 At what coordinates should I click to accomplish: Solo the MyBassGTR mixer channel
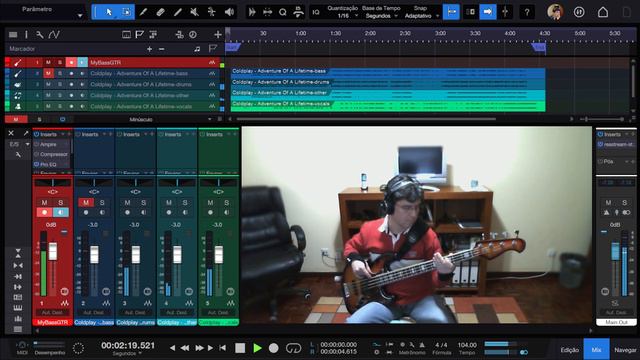(x=60, y=202)
